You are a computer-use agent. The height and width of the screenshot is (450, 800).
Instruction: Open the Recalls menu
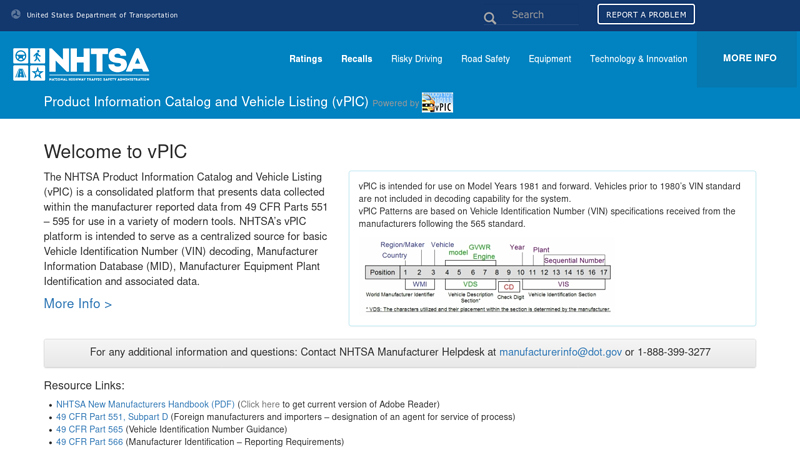coord(357,59)
